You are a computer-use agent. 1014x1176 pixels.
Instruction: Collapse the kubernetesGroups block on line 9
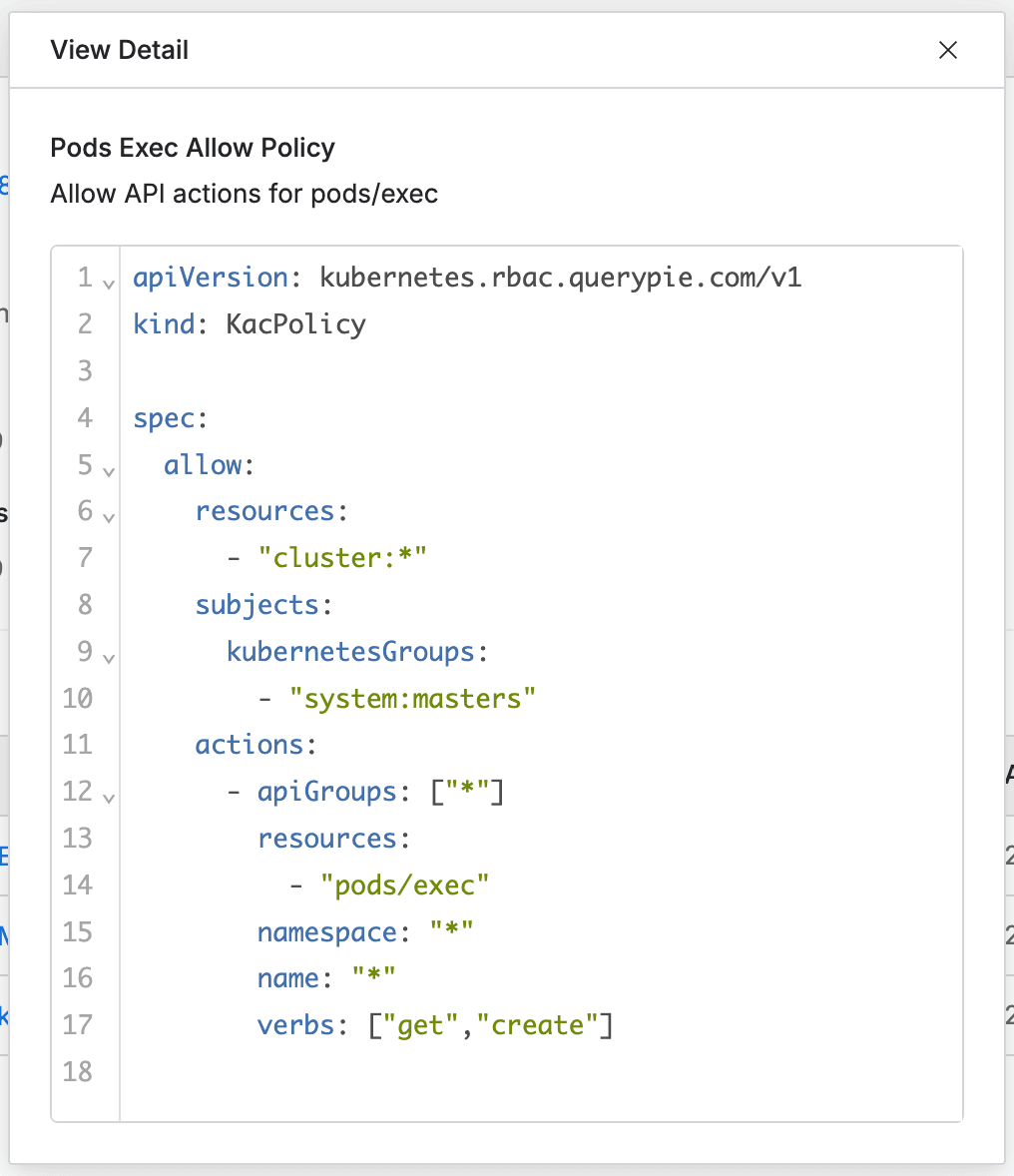point(109,658)
